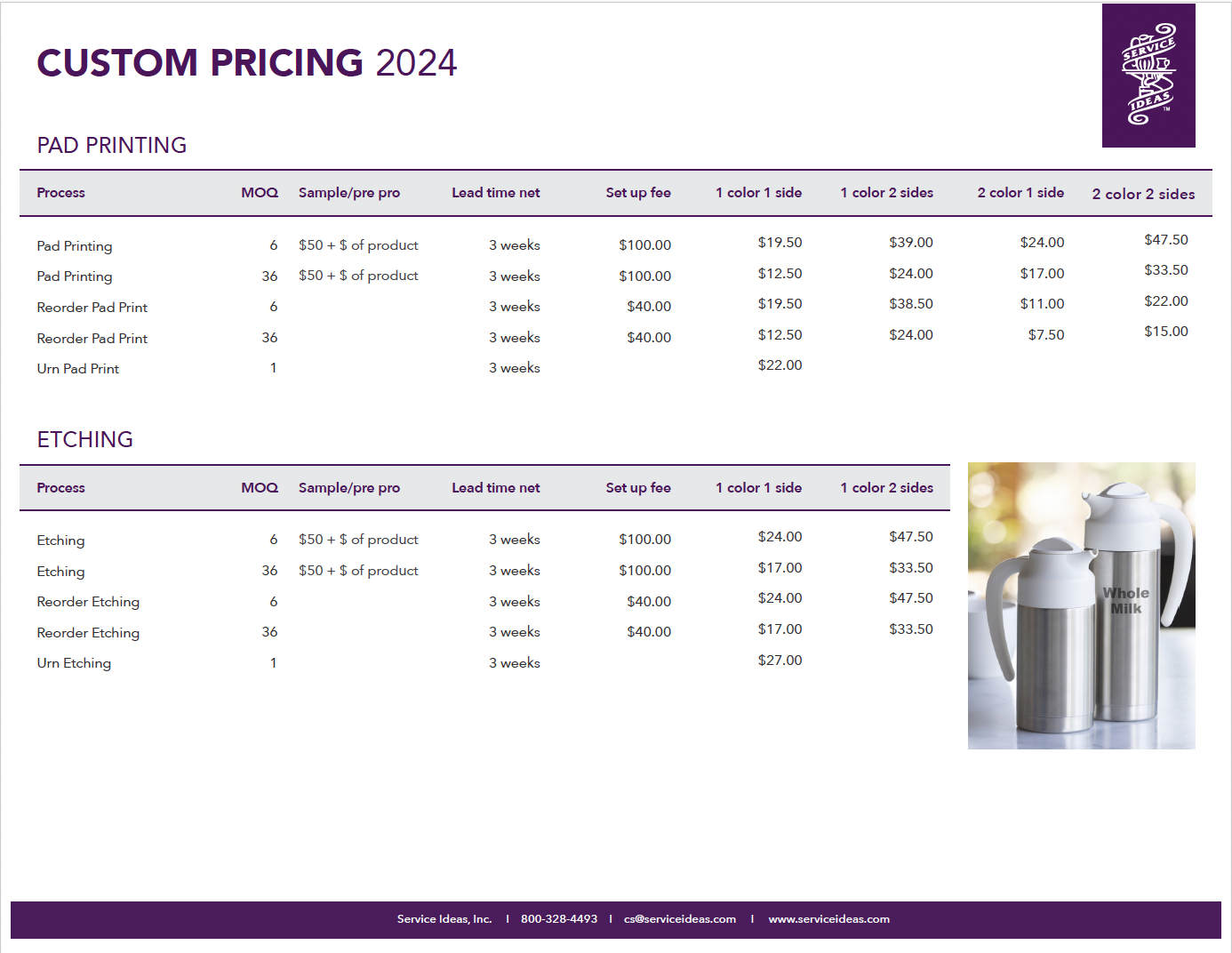Click the 800-328-4493 phone number
Viewport: 1232px width, 953px height.
click(x=558, y=919)
